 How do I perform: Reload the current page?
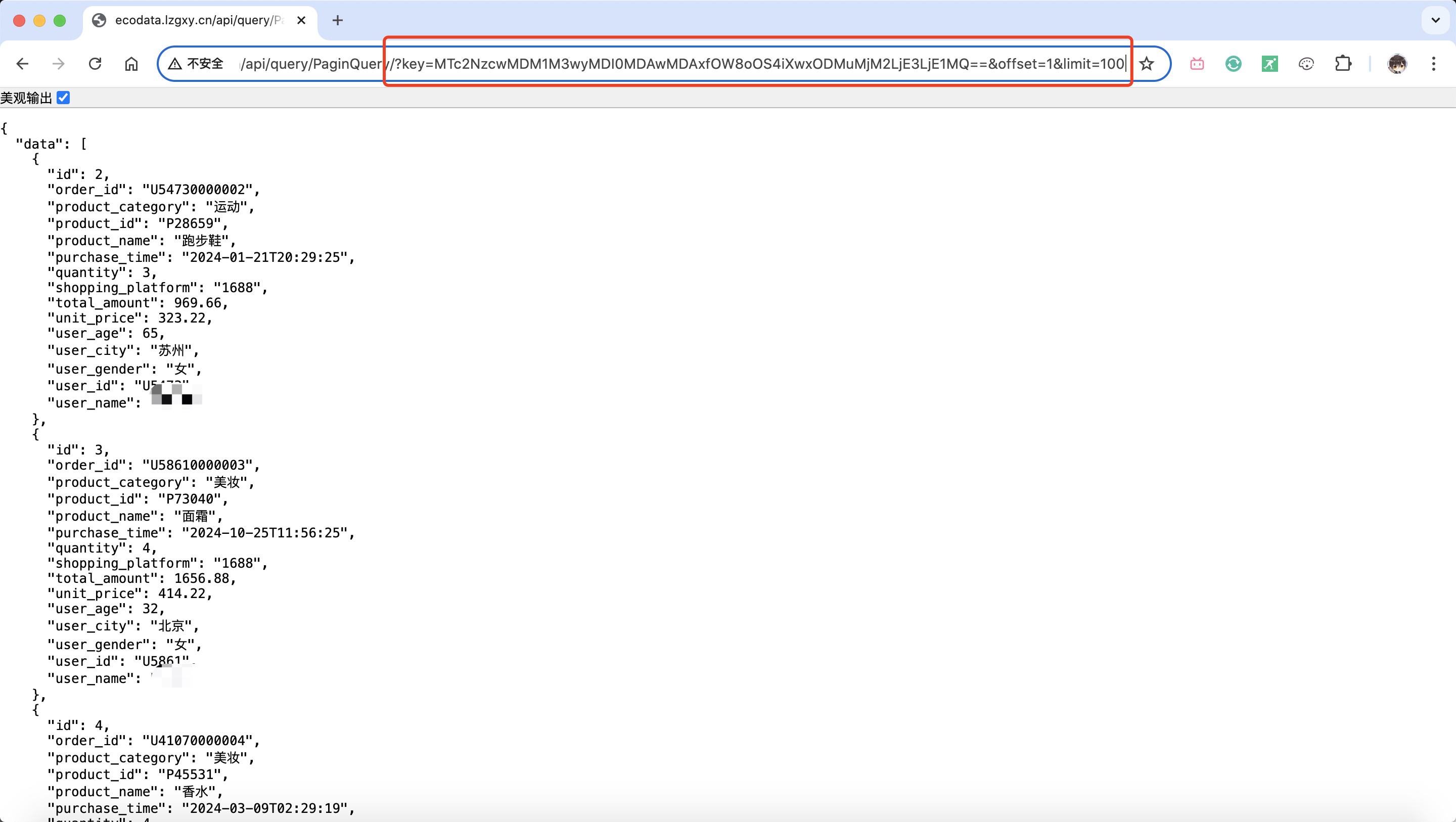[95, 64]
